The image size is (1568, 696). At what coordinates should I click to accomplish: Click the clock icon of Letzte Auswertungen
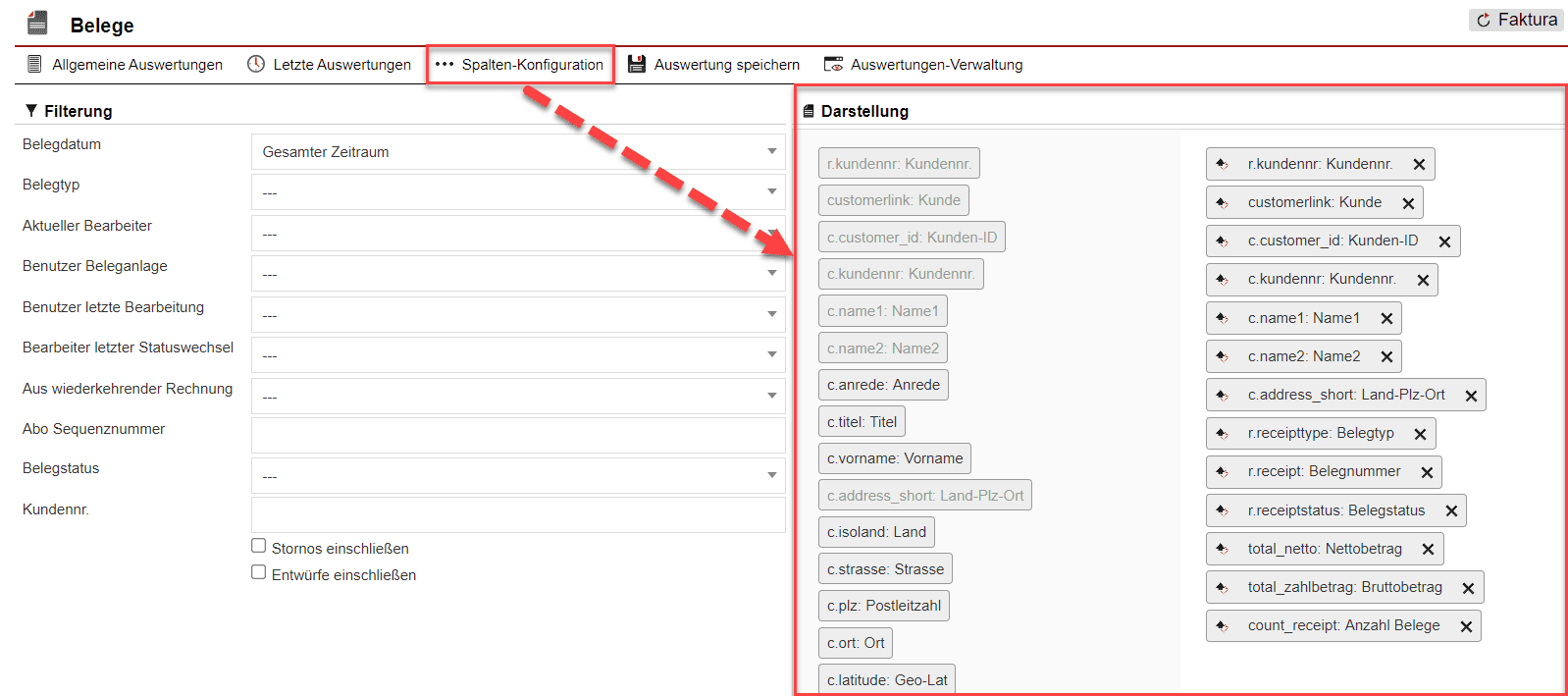coord(256,65)
